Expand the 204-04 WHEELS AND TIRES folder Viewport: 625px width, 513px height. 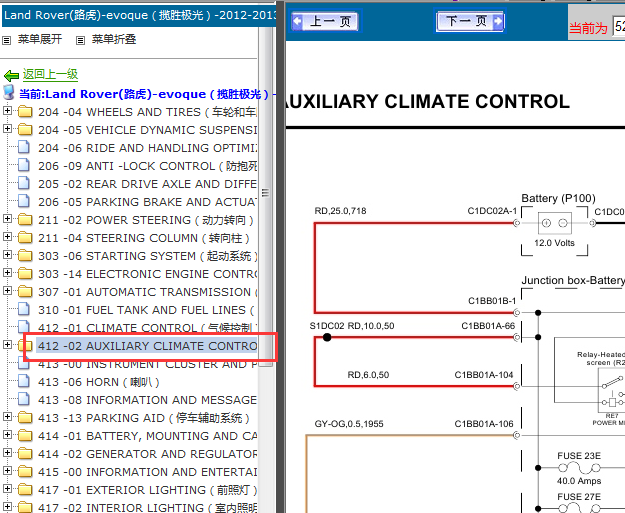(7, 110)
